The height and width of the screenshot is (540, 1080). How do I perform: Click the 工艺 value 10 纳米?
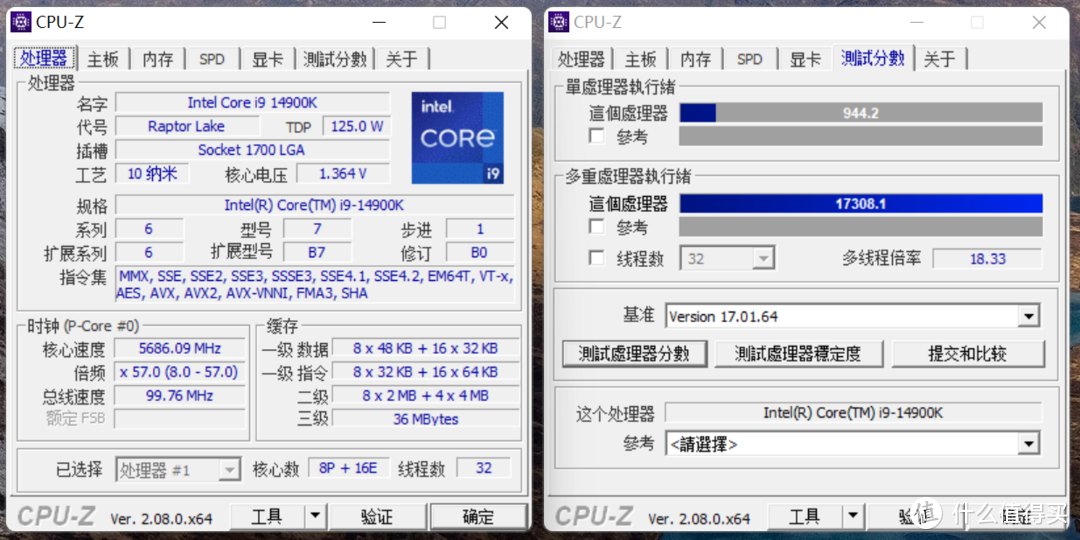coord(152,174)
